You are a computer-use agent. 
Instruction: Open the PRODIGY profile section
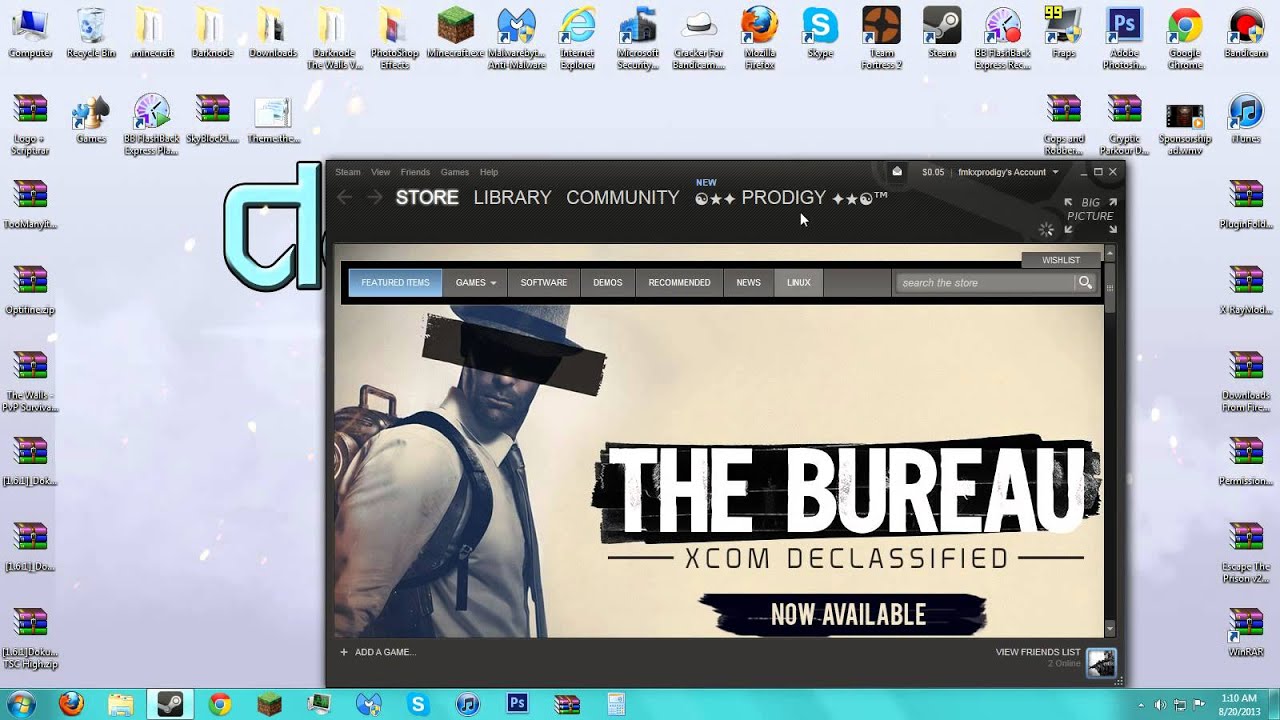[791, 198]
